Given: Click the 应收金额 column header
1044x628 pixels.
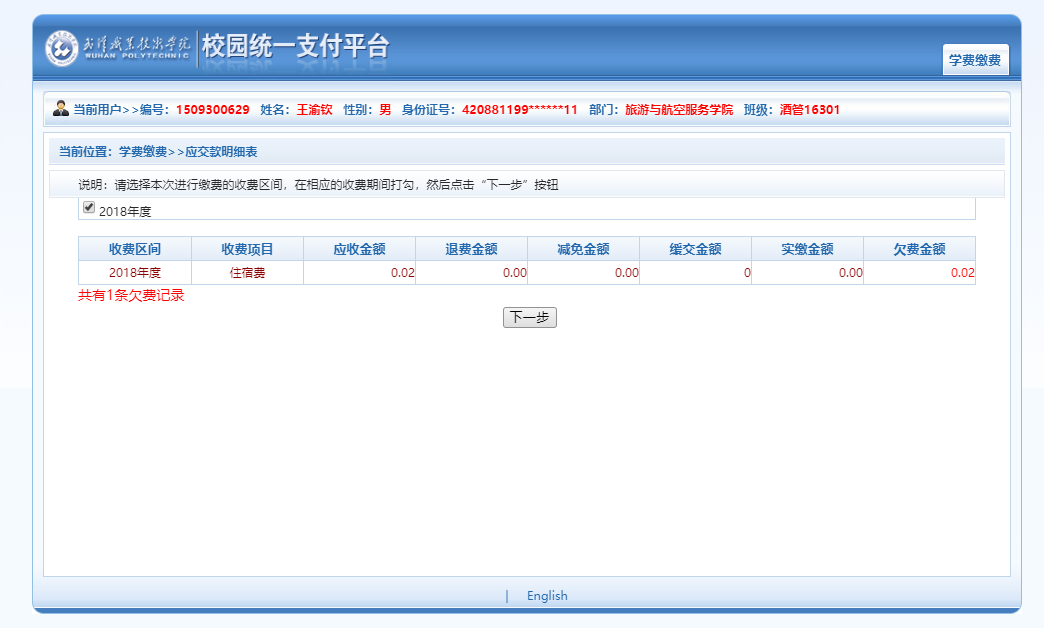Looking at the screenshot, I should [x=359, y=249].
